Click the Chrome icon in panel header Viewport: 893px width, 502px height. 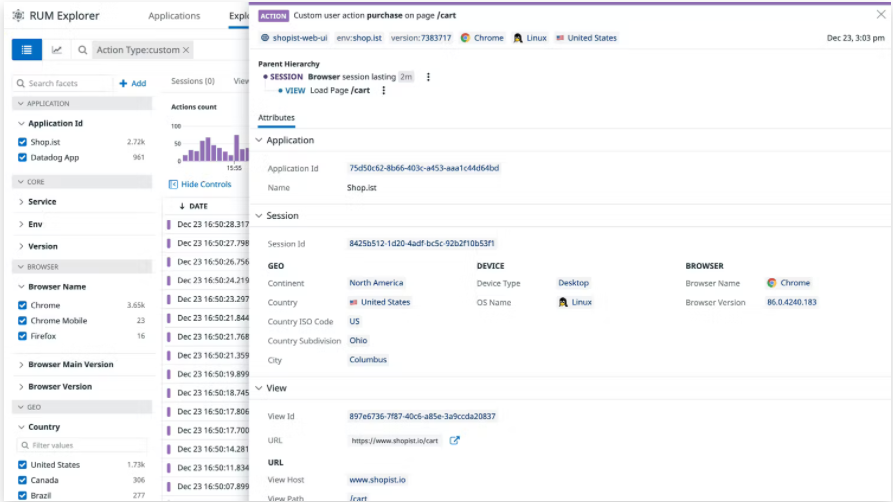(x=465, y=38)
